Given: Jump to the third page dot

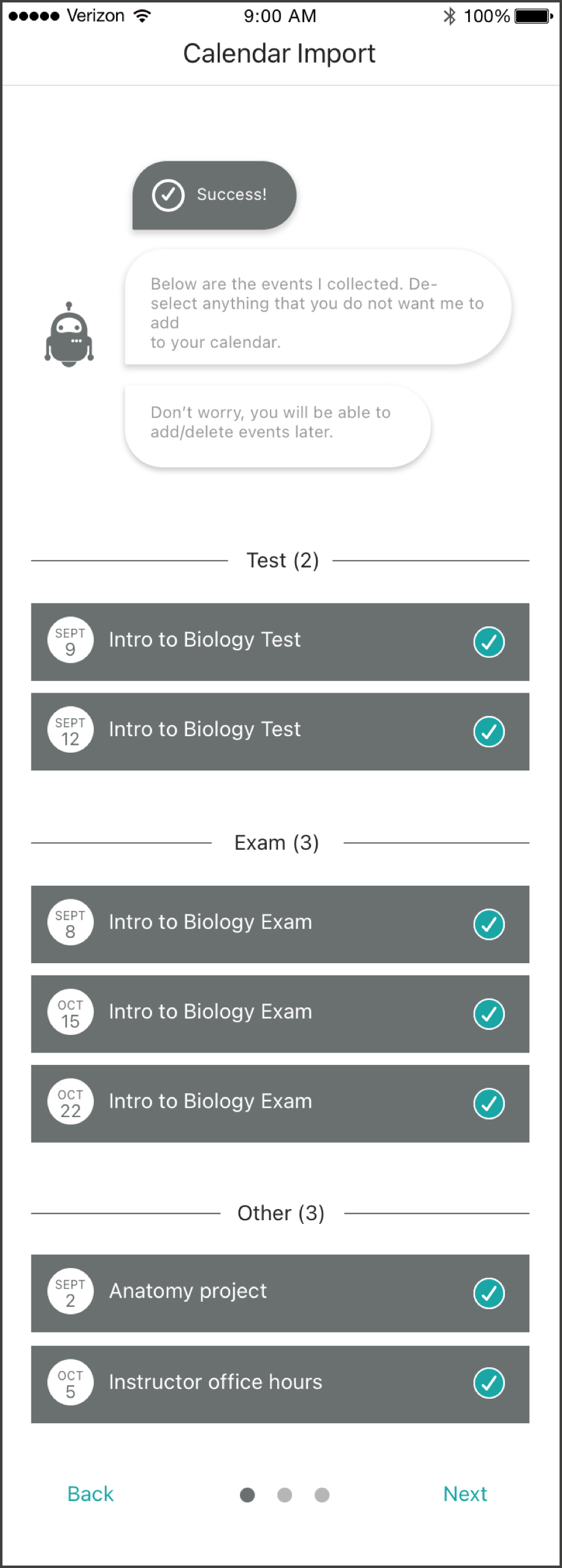Looking at the screenshot, I should [x=322, y=1495].
